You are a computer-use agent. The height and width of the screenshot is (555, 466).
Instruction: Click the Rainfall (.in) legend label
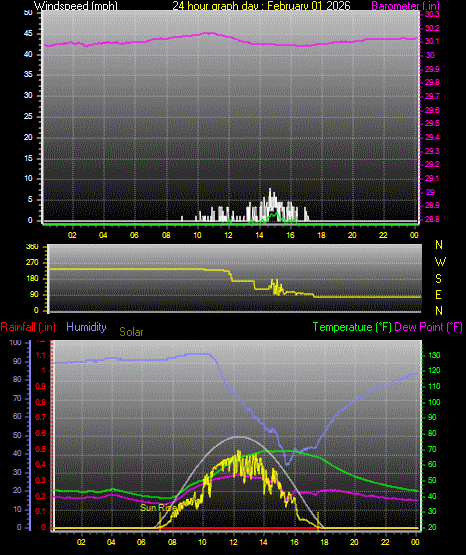coord(28,327)
